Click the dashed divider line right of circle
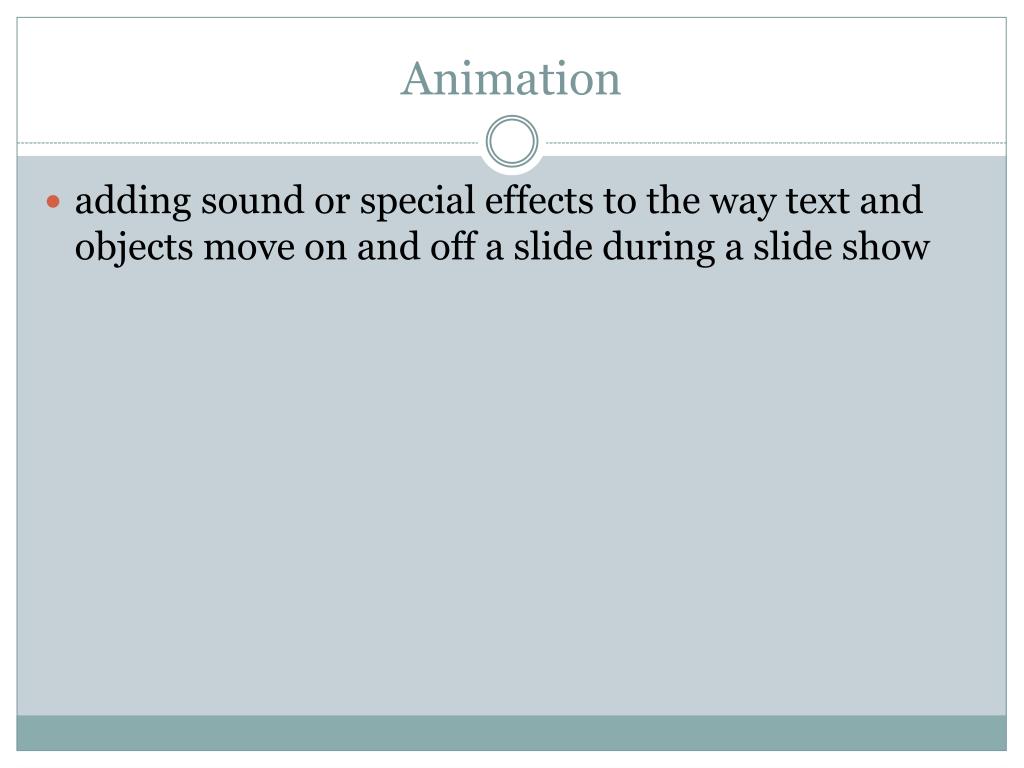Screen dimensions: 1024x768 pos(776,142)
